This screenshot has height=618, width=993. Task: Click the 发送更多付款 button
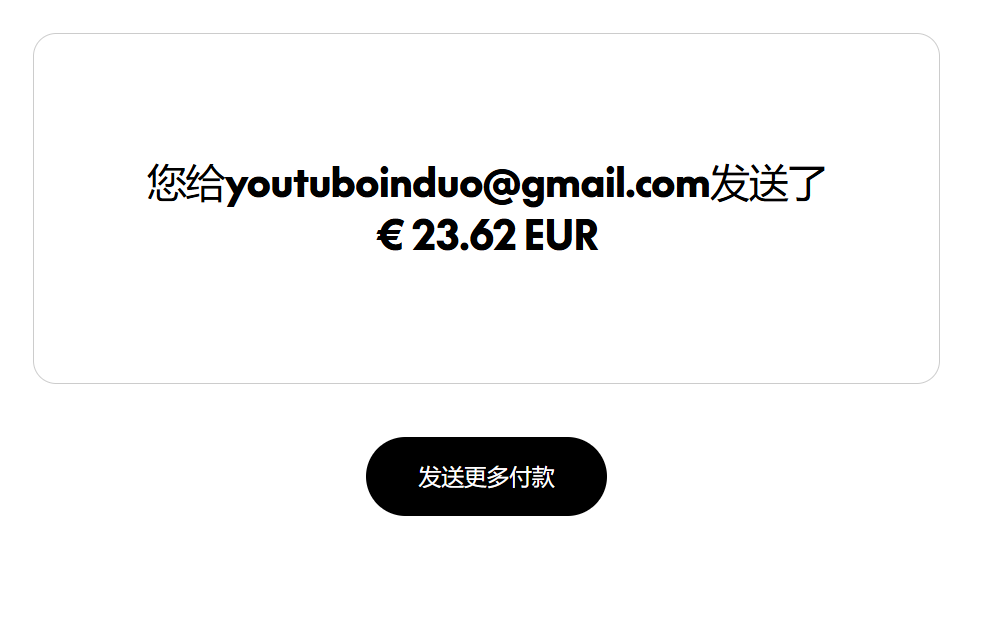(x=486, y=476)
